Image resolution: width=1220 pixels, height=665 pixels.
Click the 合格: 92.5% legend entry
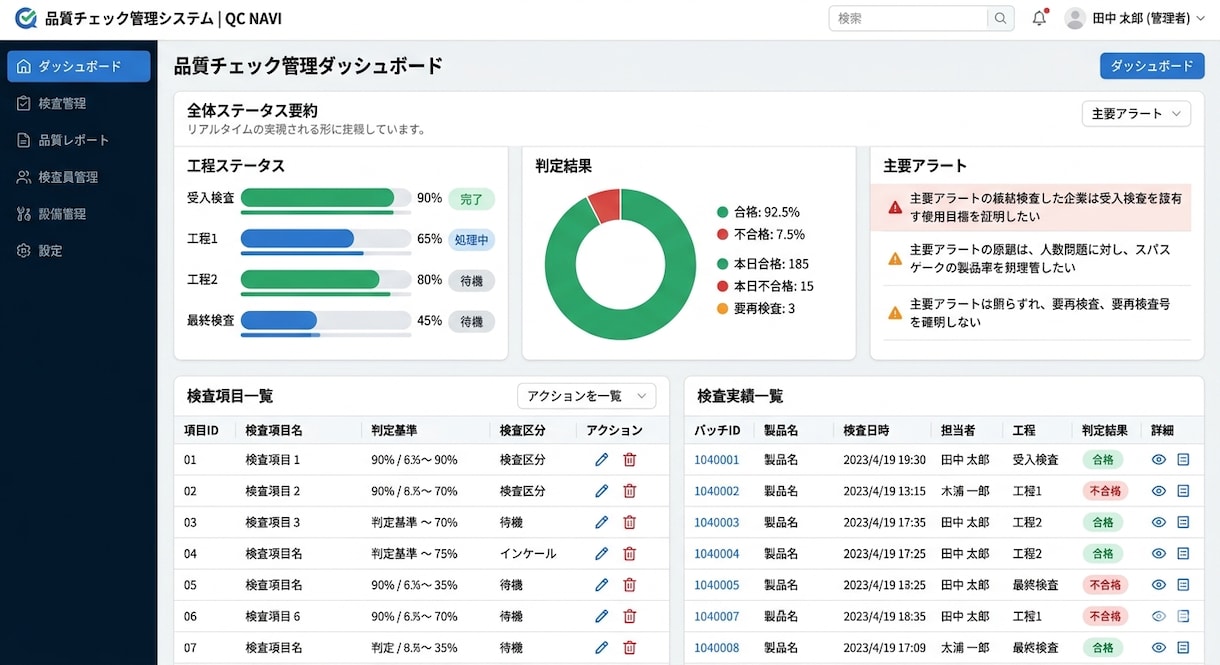coord(759,212)
